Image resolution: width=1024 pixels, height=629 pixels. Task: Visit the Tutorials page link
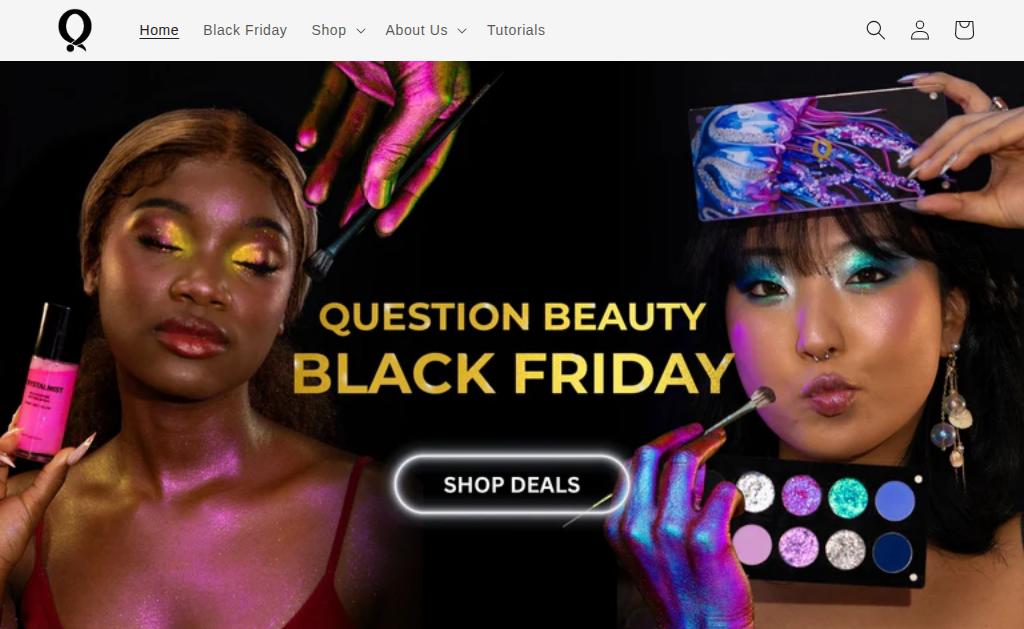tap(516, 30)
